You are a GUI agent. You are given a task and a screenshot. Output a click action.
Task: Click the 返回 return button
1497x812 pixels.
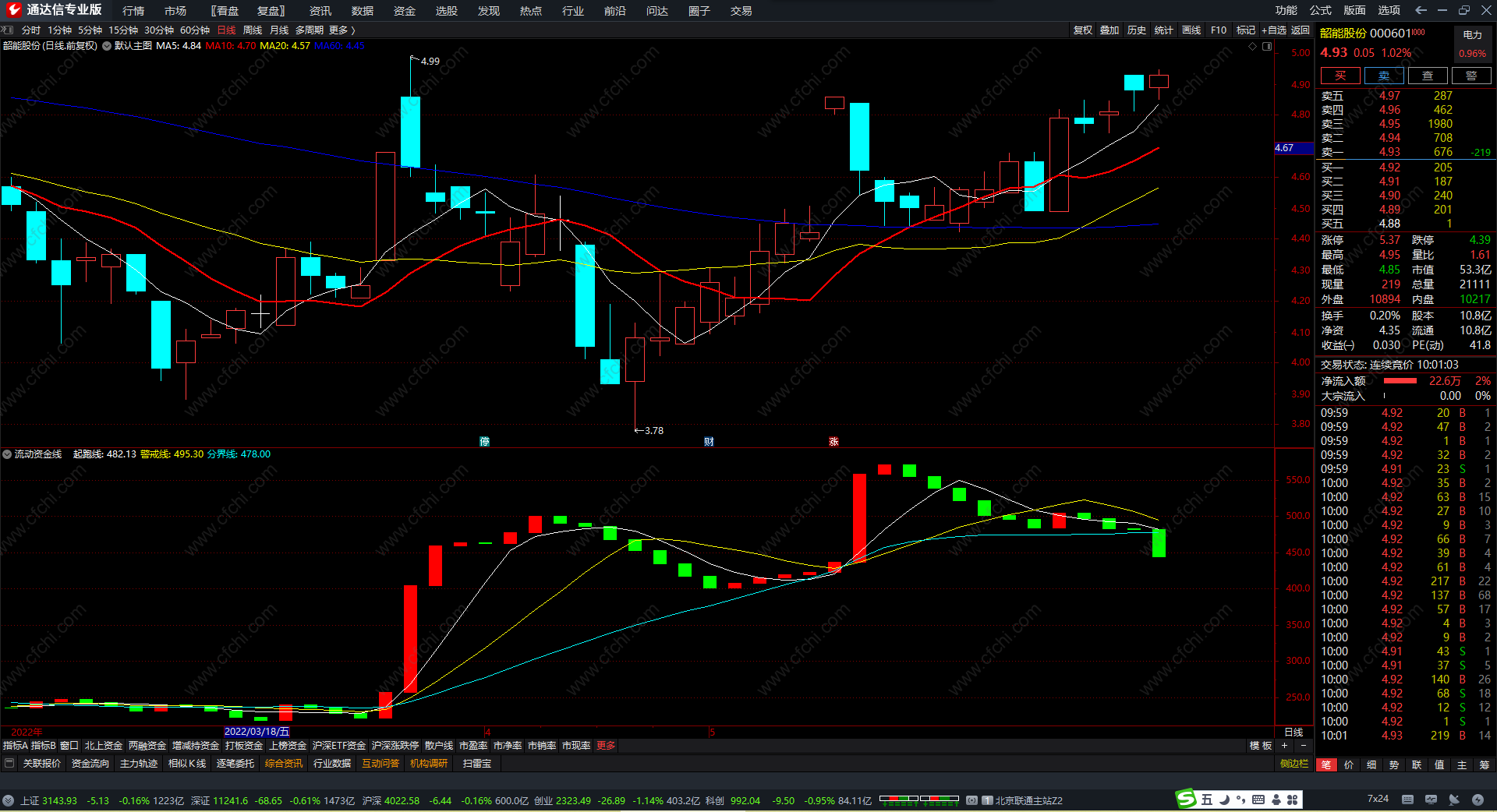[1301, 30]
